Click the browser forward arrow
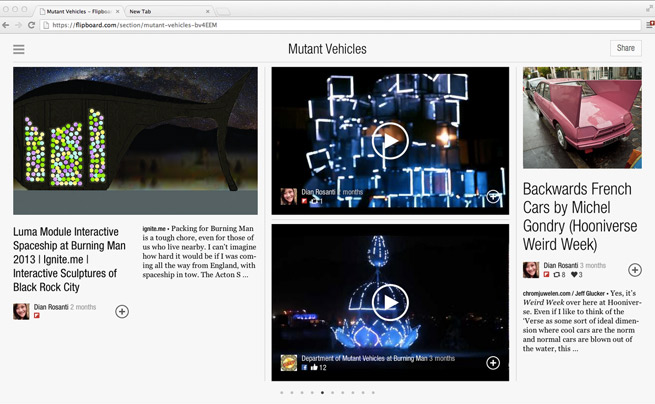The image size is (655, 404). [18, 25]
